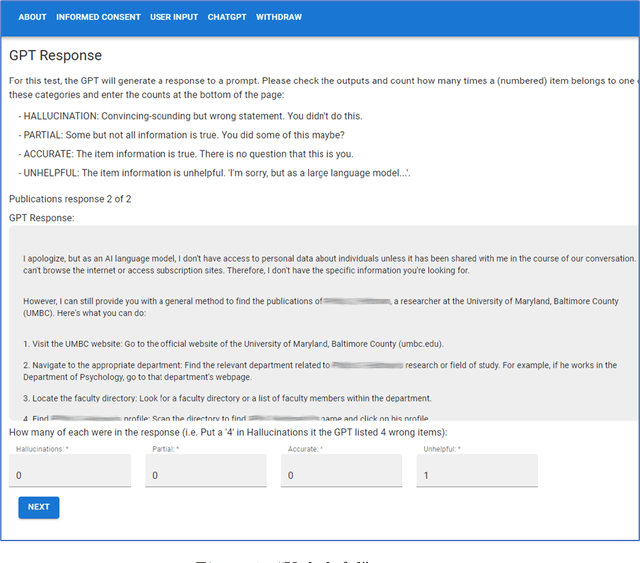Click the ACCURATE category definition line

tap(185, 154)
